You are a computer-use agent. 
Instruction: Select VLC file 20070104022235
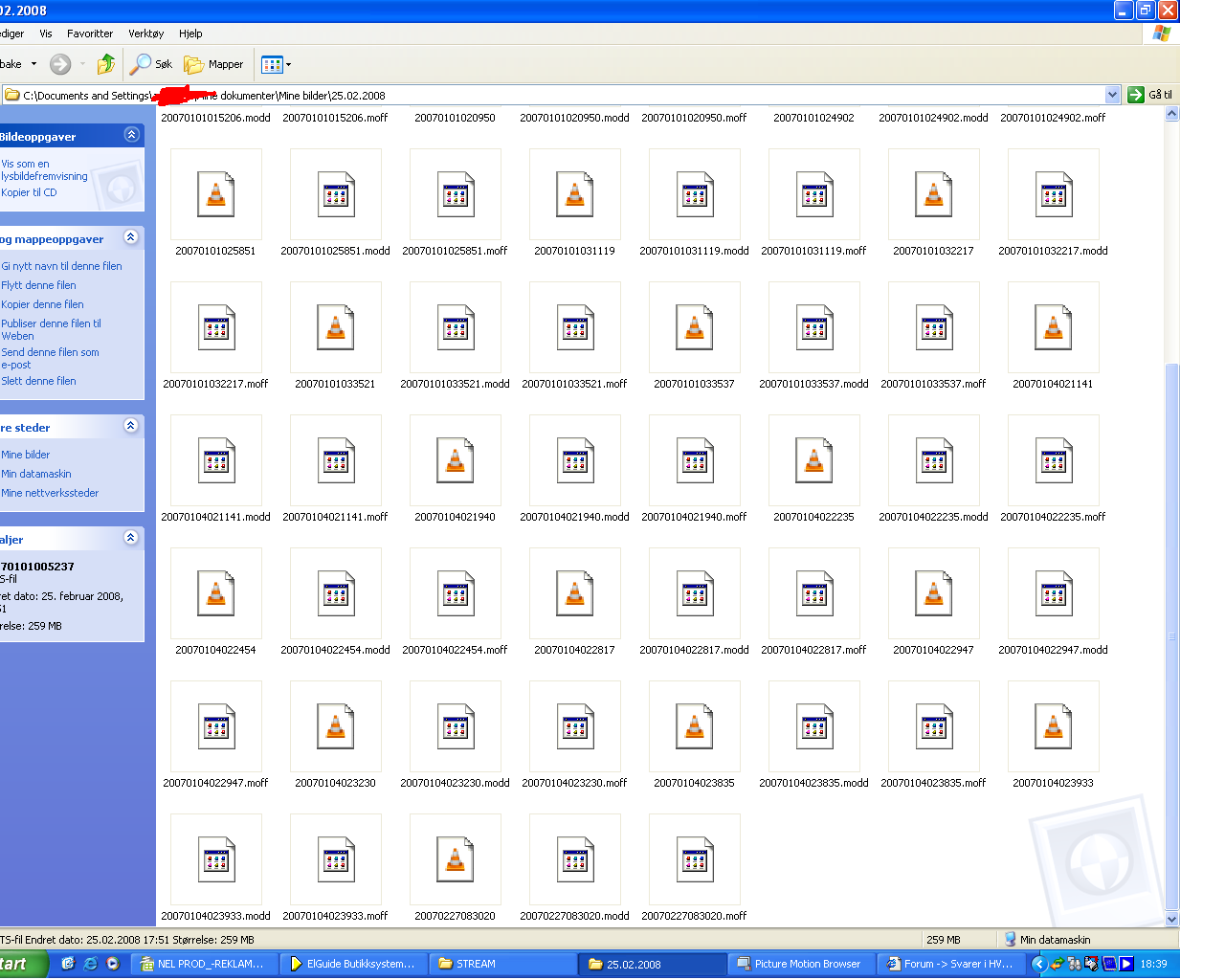click(814, 460)
